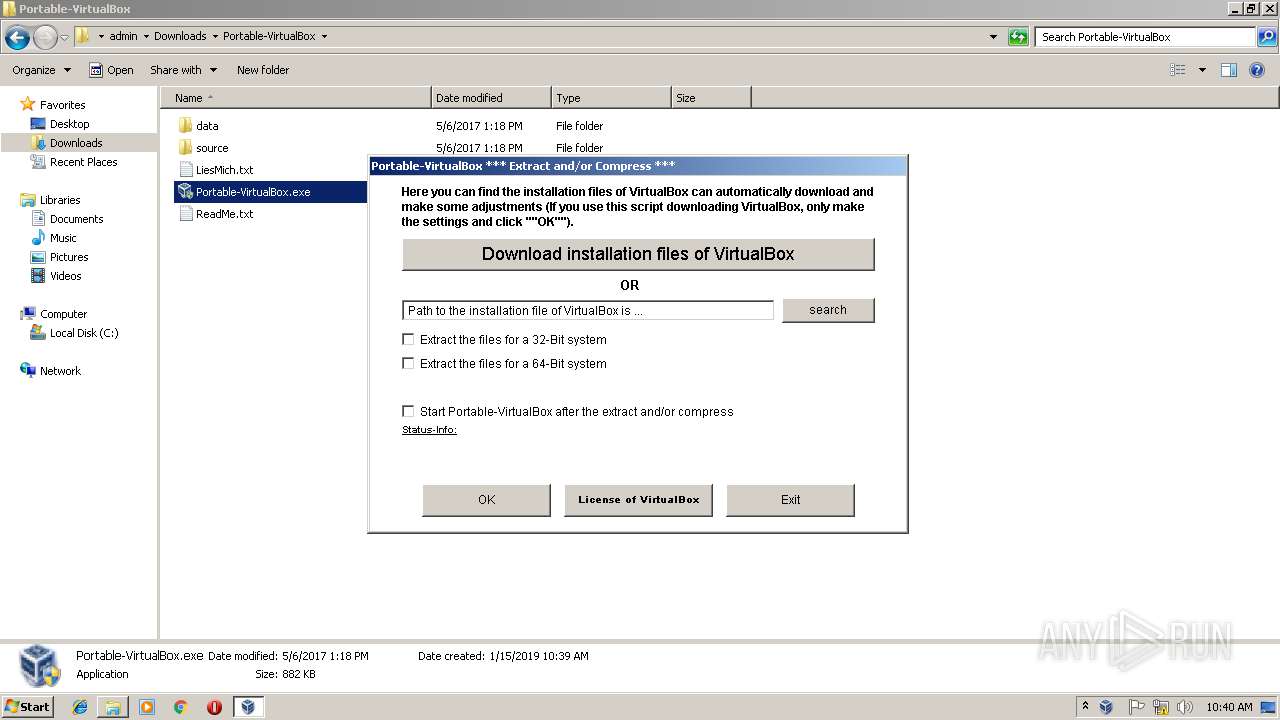Click the Action Center flag tray icon

point(1137,707)
